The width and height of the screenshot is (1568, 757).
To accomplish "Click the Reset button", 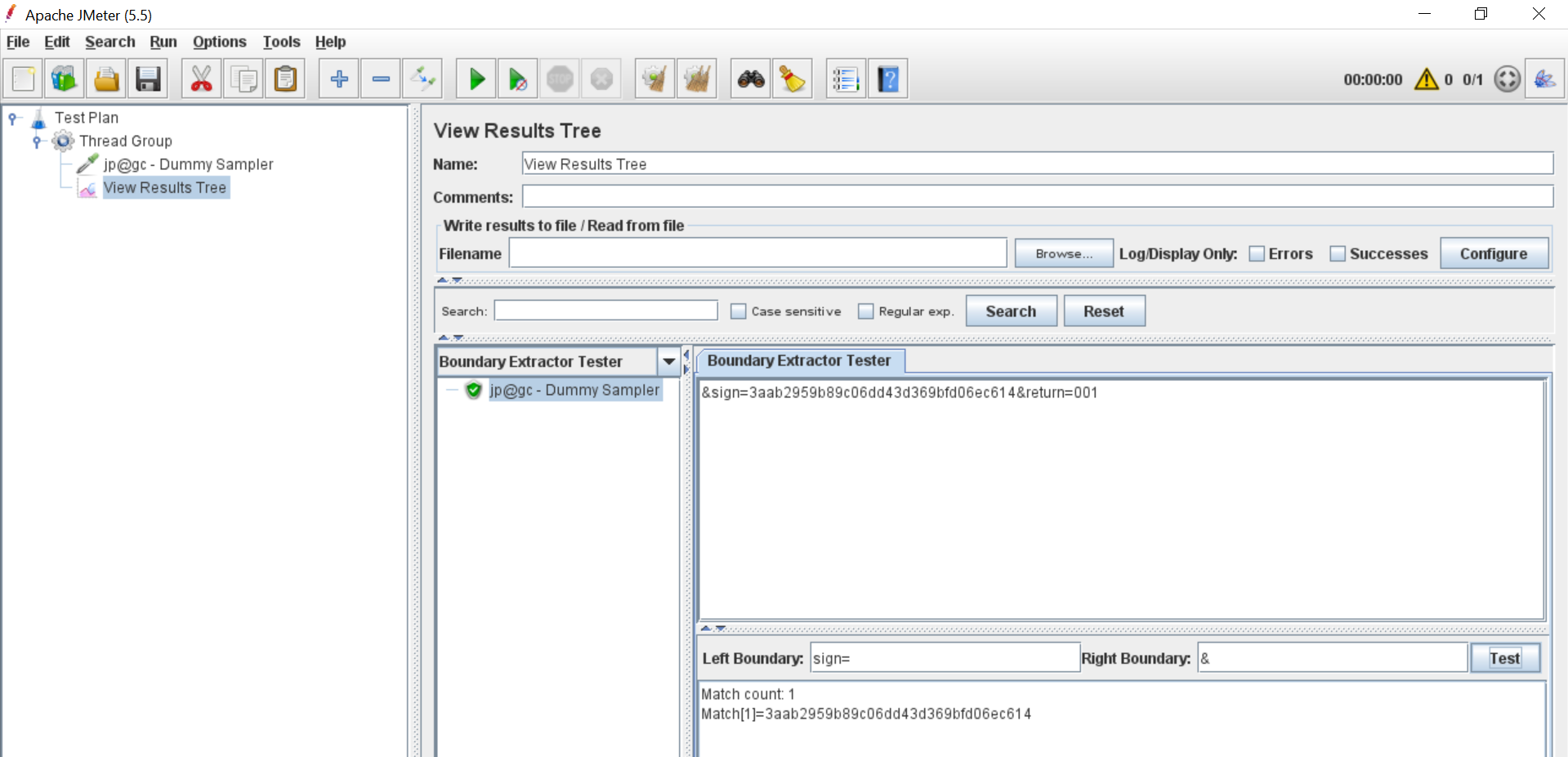I will coord(1104,311).
